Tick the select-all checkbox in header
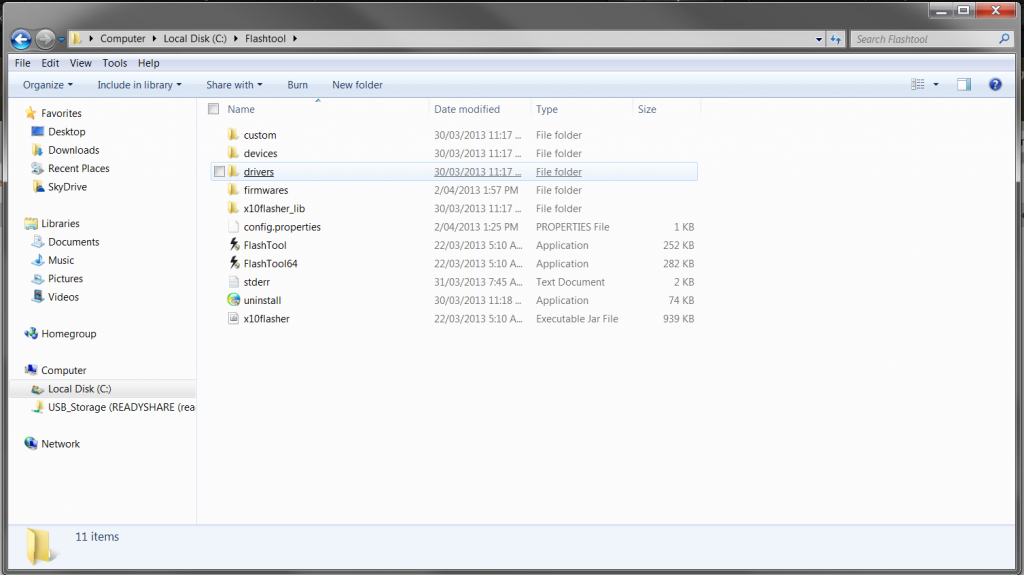 click(214, 109)
